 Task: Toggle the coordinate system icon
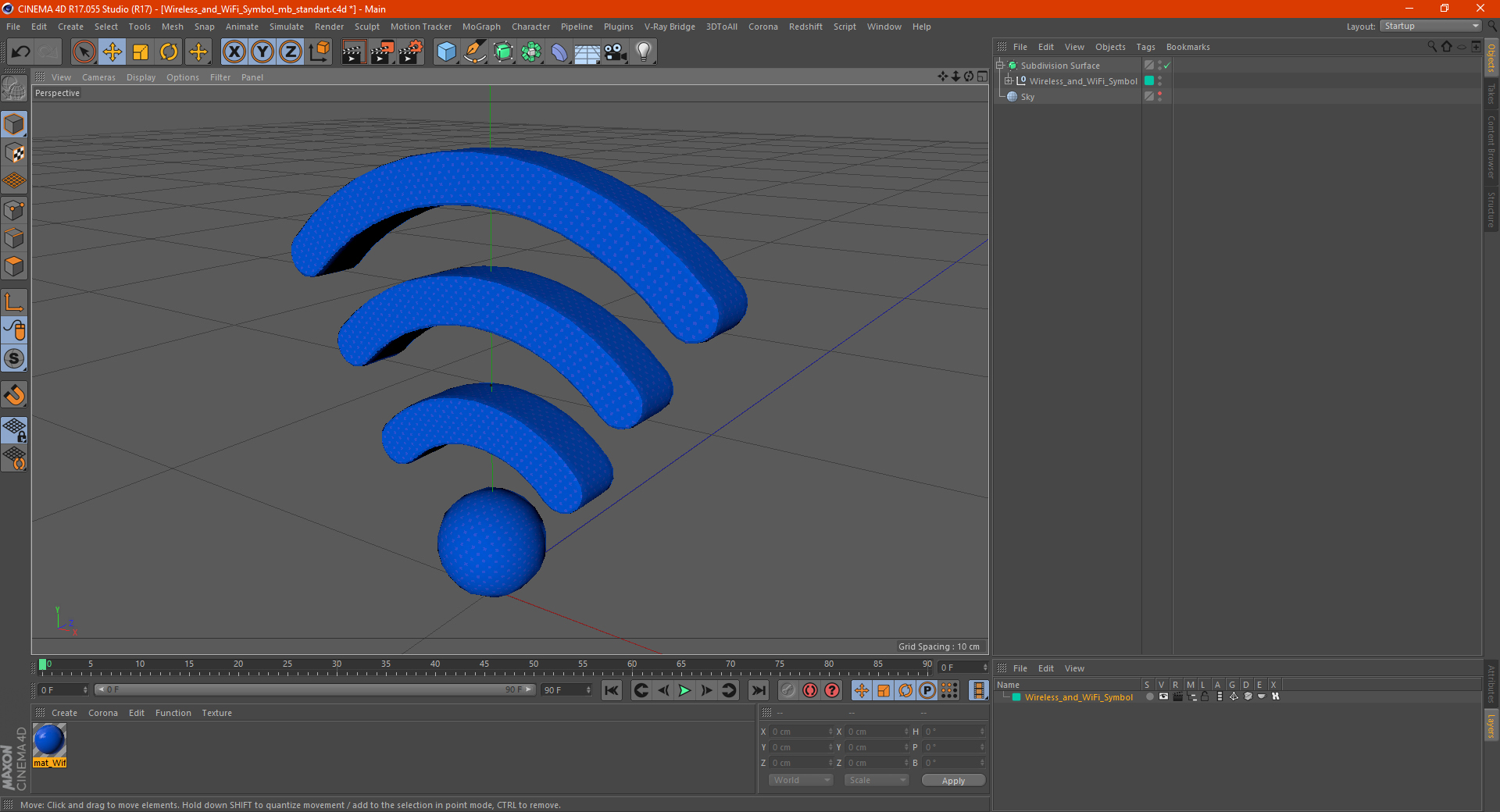tap(319, 52)
